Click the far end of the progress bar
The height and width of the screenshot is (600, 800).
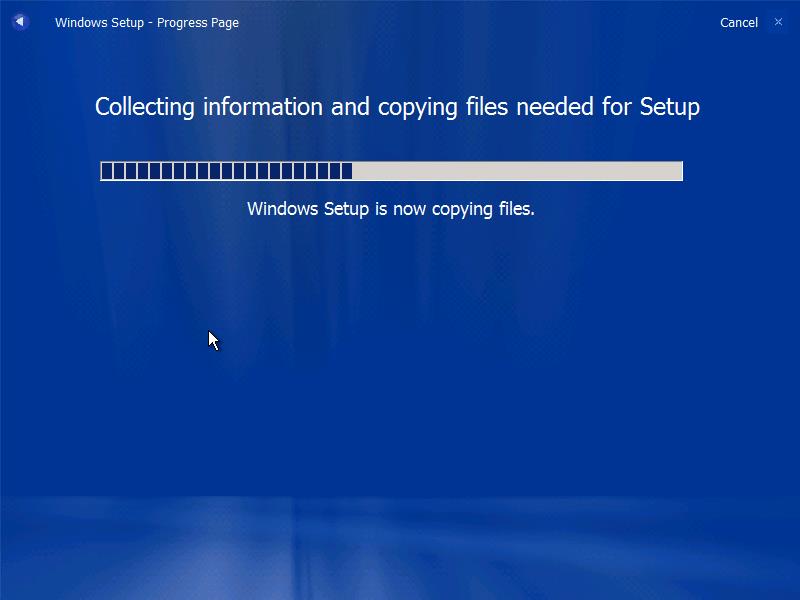[677, 171]
